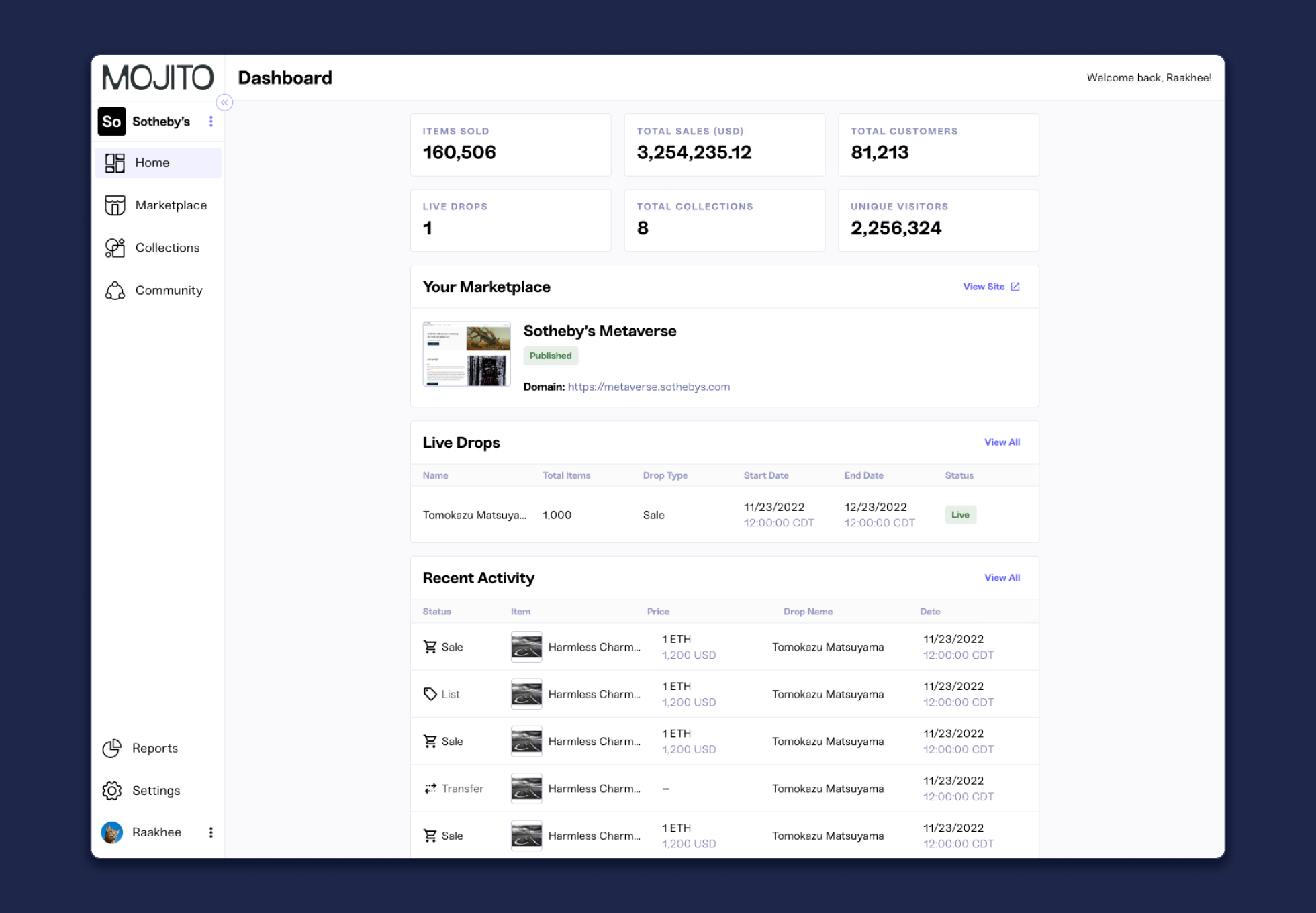Click the Mojito logo

[x=158, y=78]
